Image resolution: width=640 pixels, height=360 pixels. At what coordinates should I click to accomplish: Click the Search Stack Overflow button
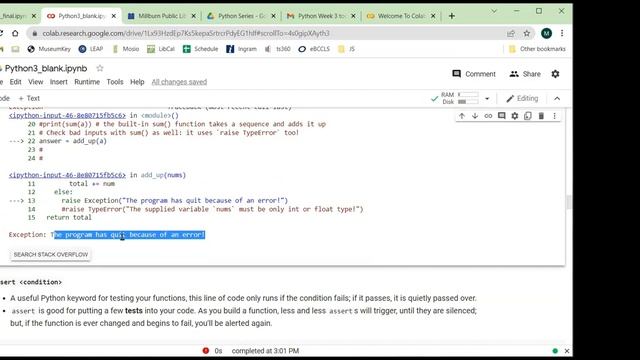[x=51, y=254]
